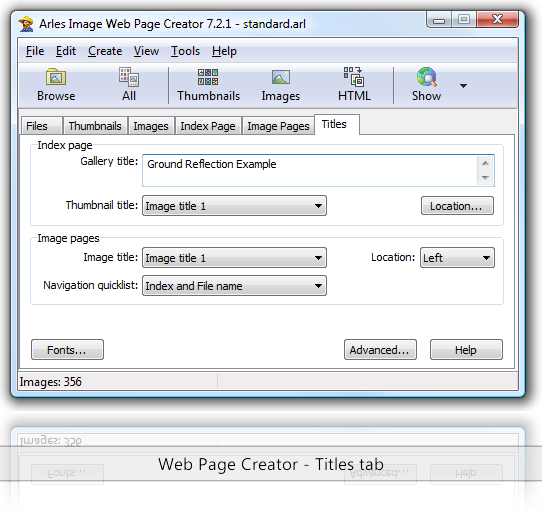Minimize the Arles window
Image resolution: width=542 pixels, height=512 pixels.
tap(439, 20)
